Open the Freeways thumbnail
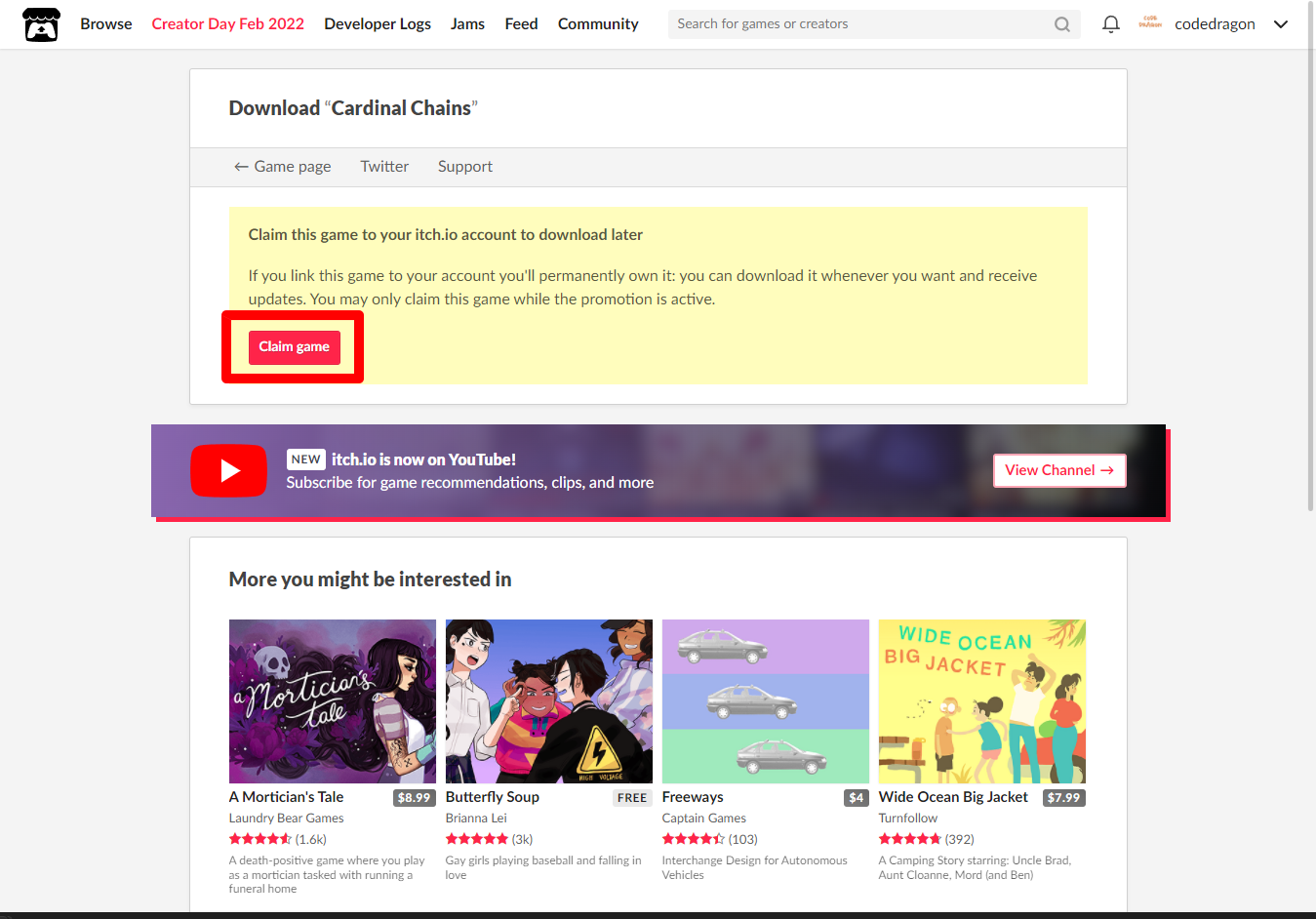 [766, 701]
